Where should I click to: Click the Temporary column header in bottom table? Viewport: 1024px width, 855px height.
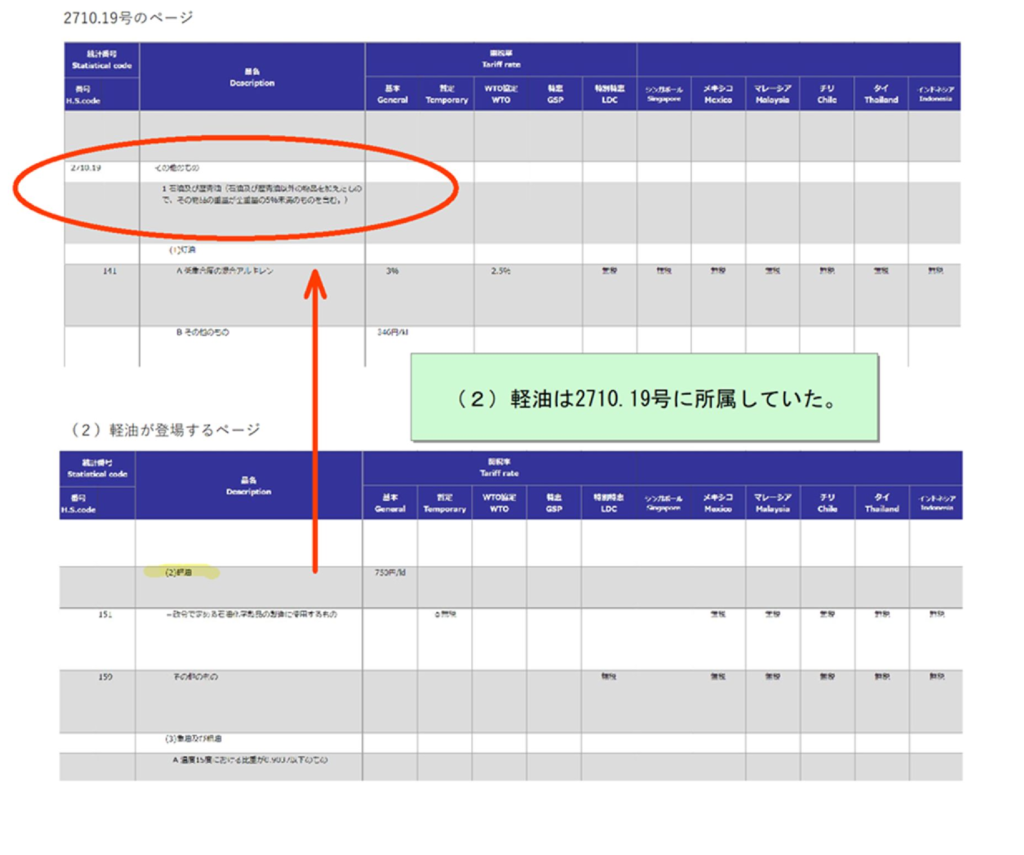445,503
